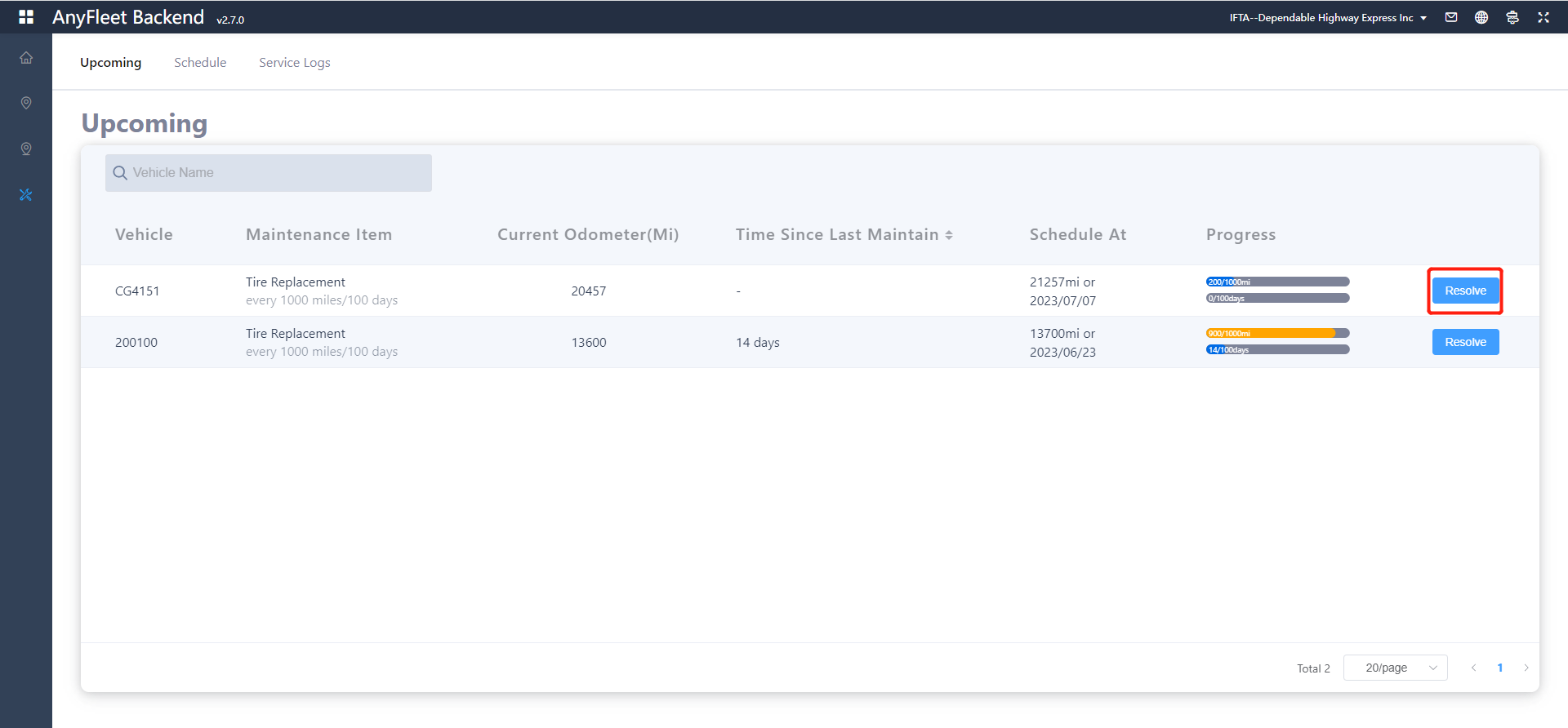This screenshot has width=1568, height=728.
Task: Switch to the Service Logs tab
Action: tap(294, 63)
